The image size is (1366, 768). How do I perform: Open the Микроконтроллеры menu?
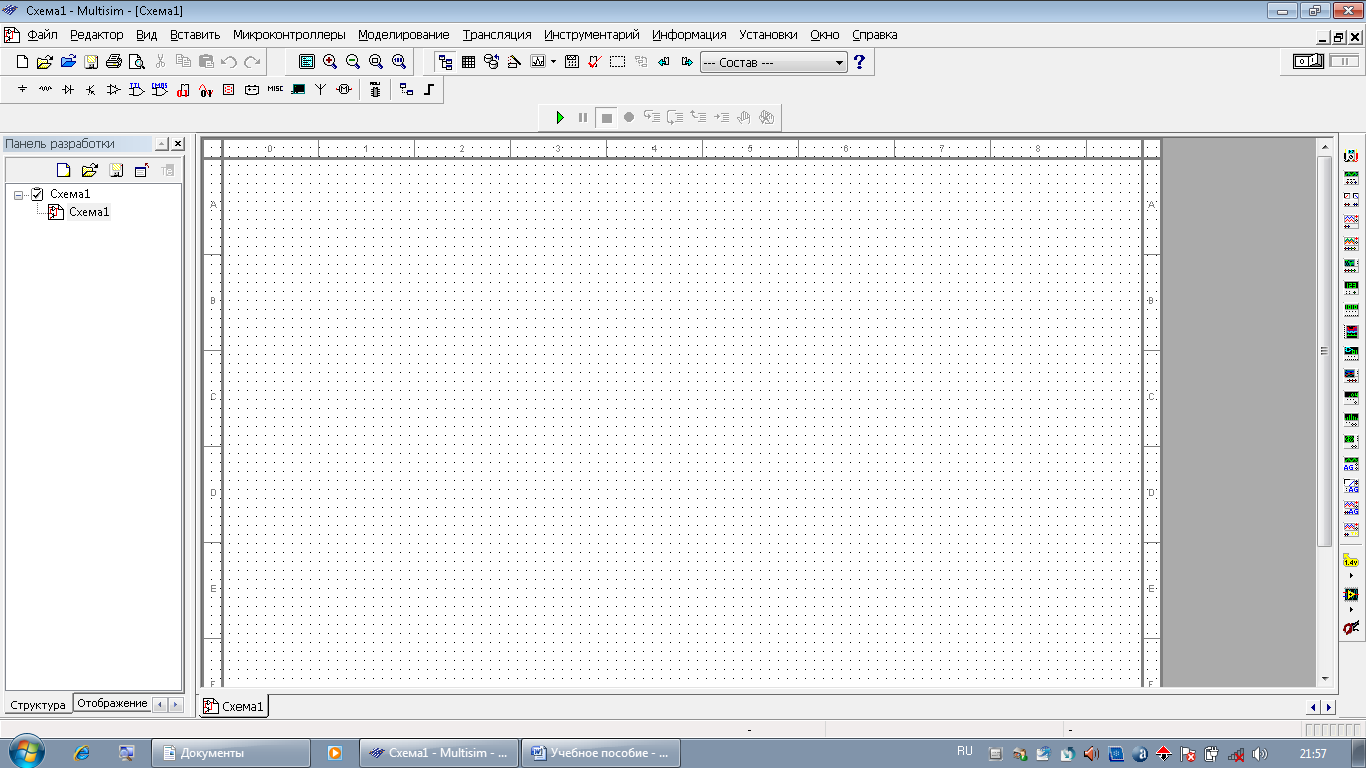pos(289,34)
